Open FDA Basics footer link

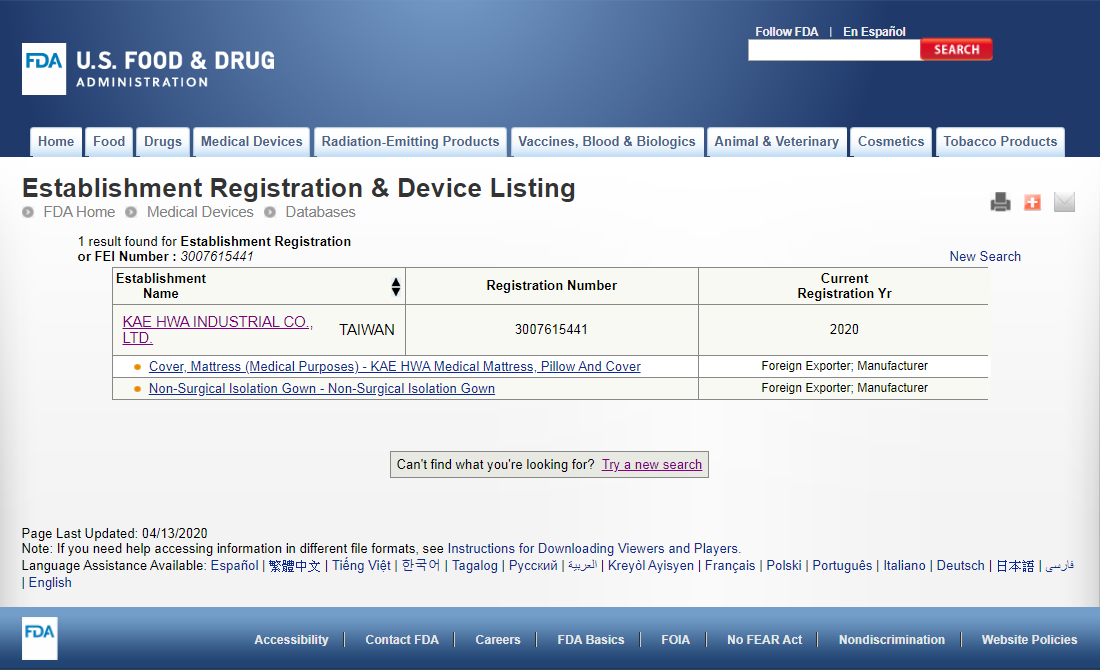pos(591,640)
